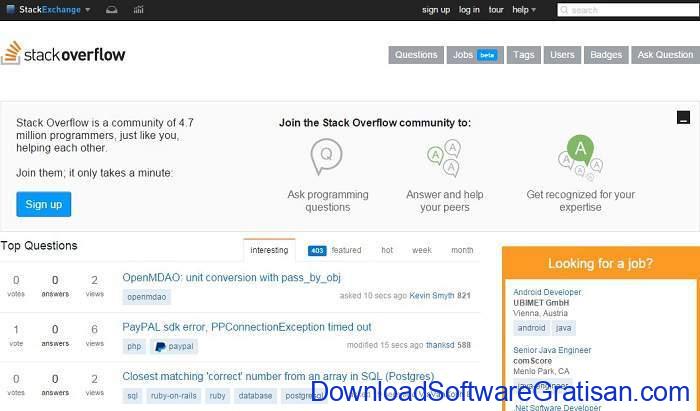
Task: Click the 'comScore' company name
Action: (532, 361)
